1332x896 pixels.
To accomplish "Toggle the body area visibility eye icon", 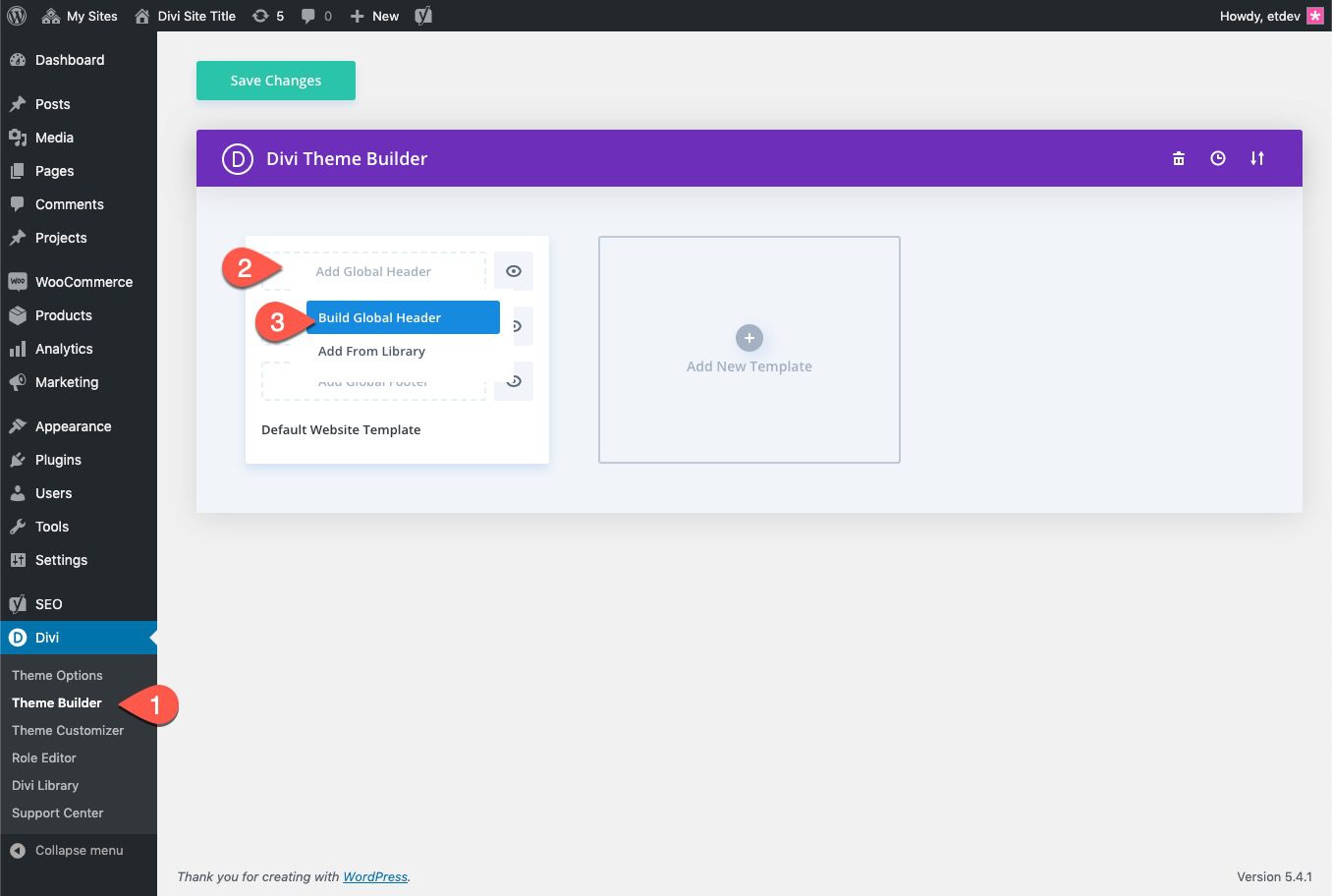I will pyautogui.click(x=519, y=326).
